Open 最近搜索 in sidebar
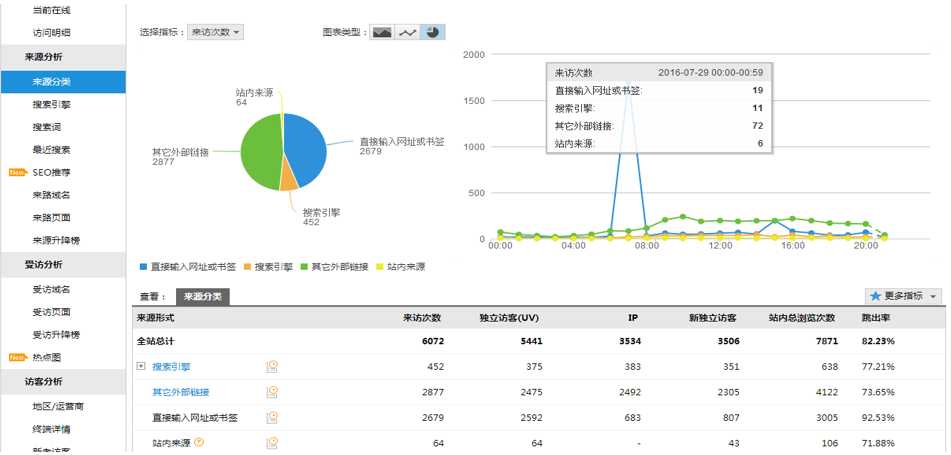Image resolution: width=951 pixels, height=455 pixels. pyautogui.click(x=52, y=150)
